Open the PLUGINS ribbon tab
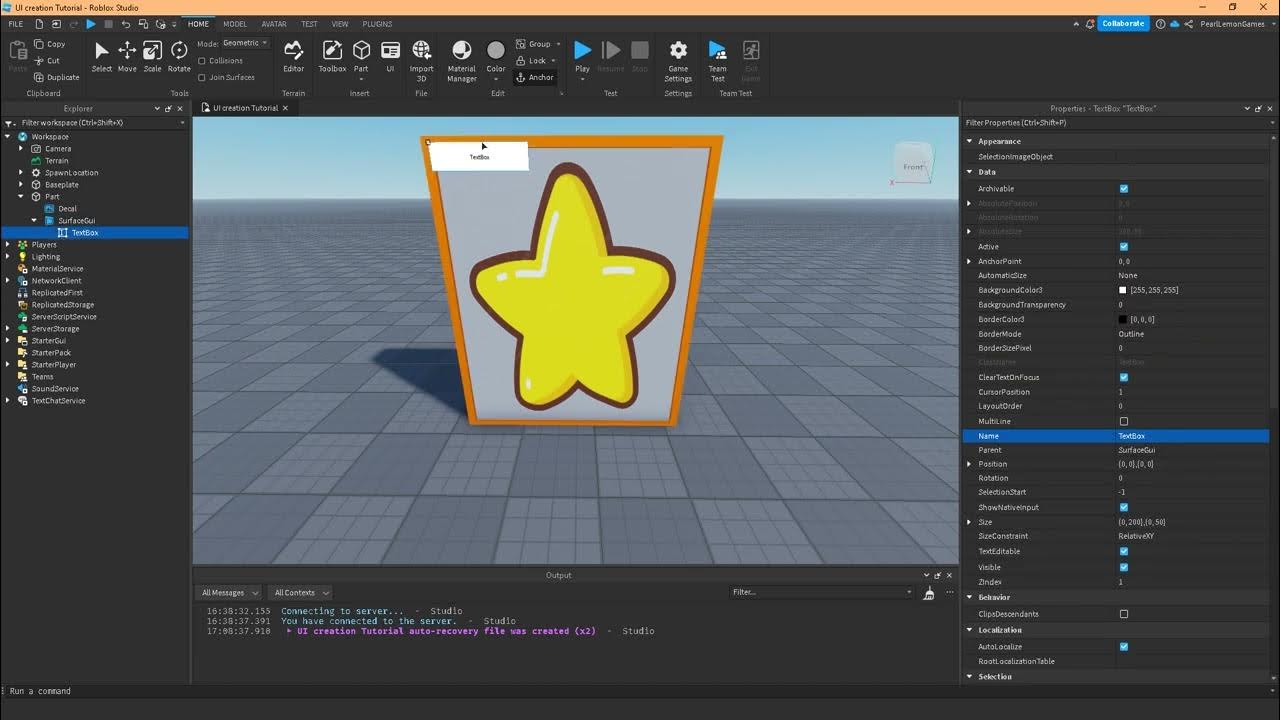This screenshot has width=1280, height=720. click(x=377, y=24)
